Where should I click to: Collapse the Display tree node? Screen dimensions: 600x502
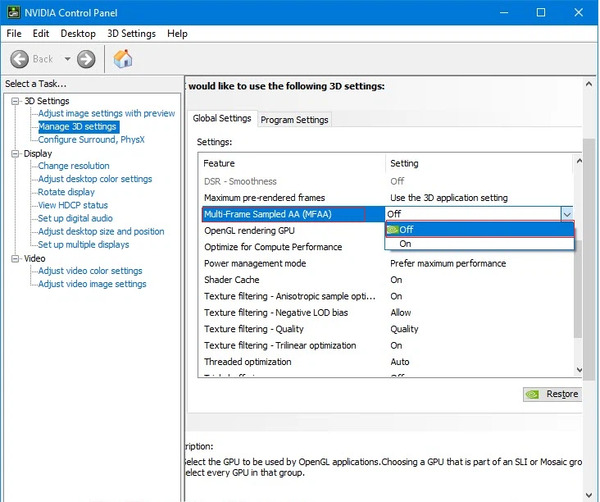15,153
